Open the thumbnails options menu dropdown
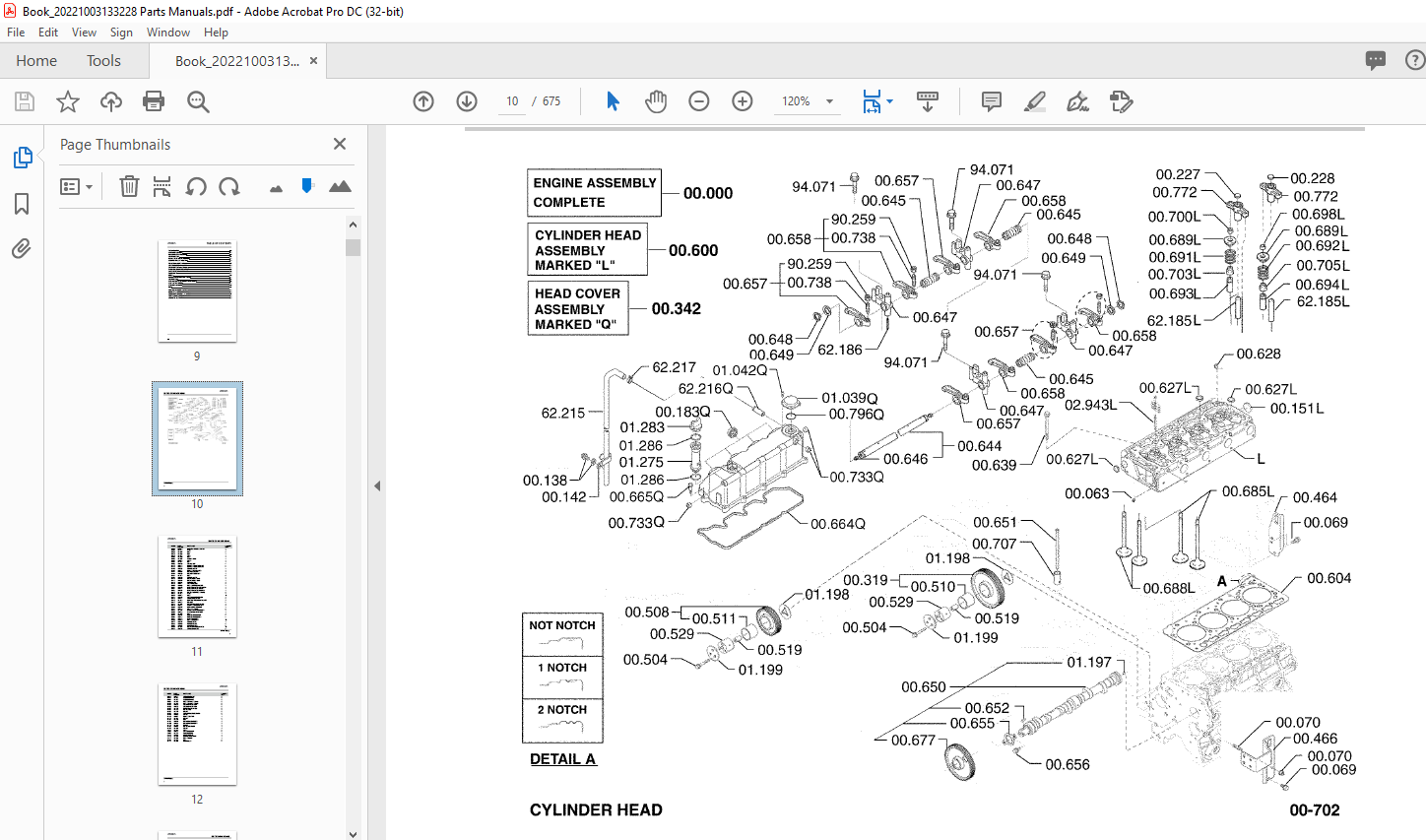The width and height of the screenshot is (1426, 840). pyautogui.click(x=76, y=186)
